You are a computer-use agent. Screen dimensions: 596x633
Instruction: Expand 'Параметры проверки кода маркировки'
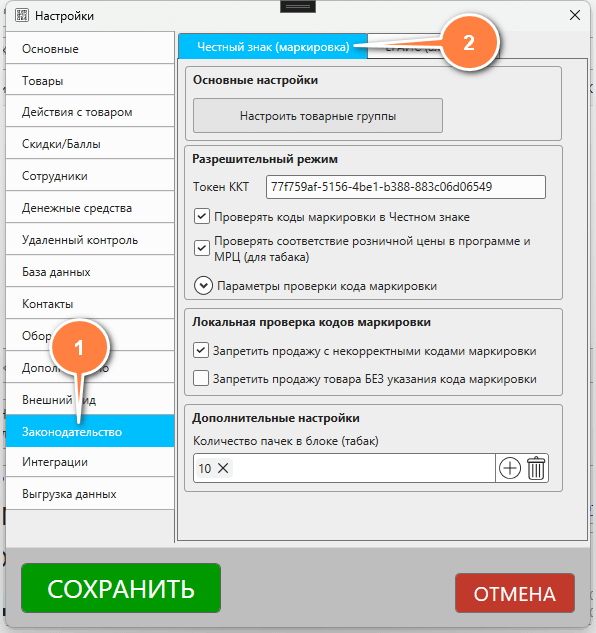[x=203, y=286]
